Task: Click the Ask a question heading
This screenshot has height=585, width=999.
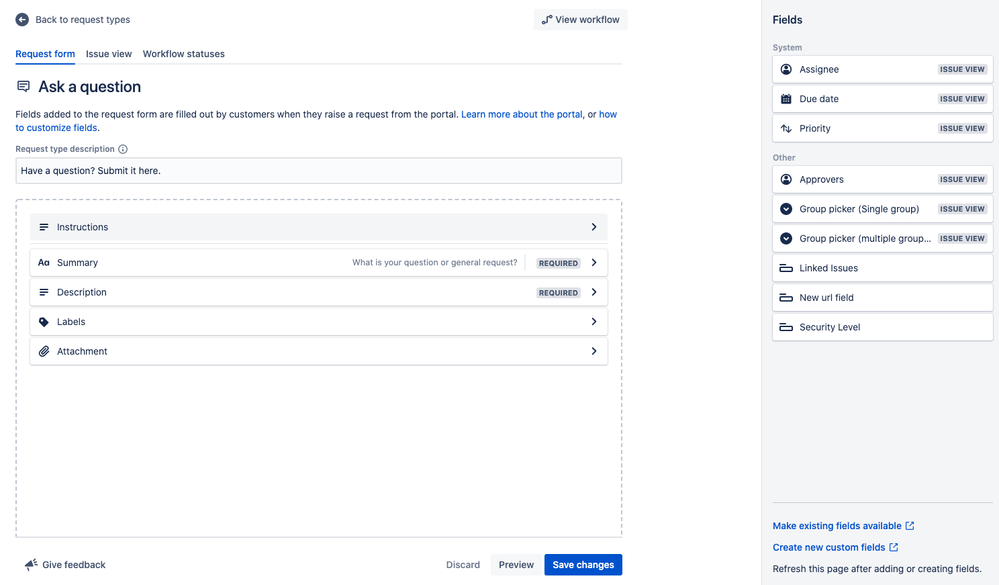Action: (90, 87)
